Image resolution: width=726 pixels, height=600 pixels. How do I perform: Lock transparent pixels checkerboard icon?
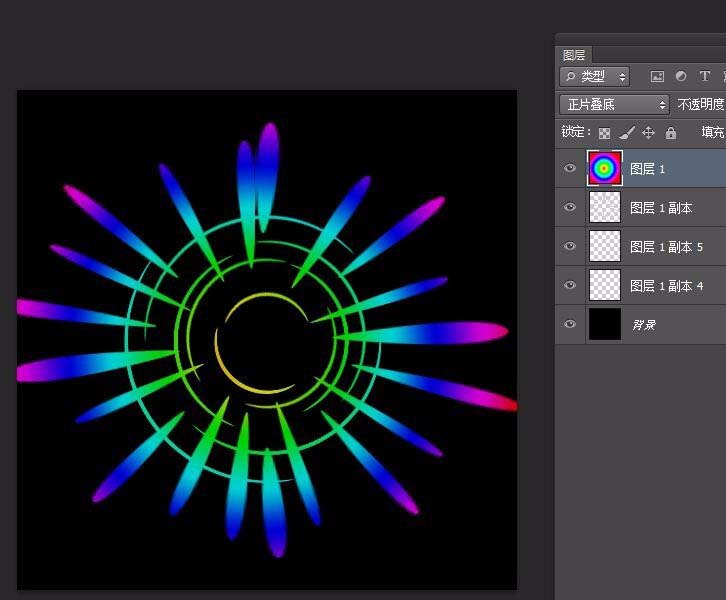coord(604,133)
